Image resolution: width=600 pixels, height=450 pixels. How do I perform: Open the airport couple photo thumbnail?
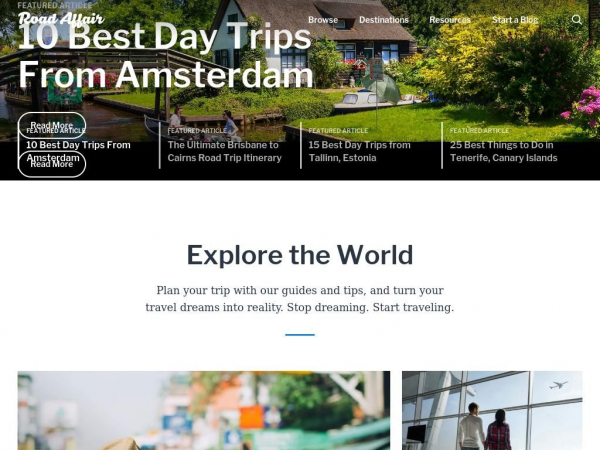coord(492,410)
